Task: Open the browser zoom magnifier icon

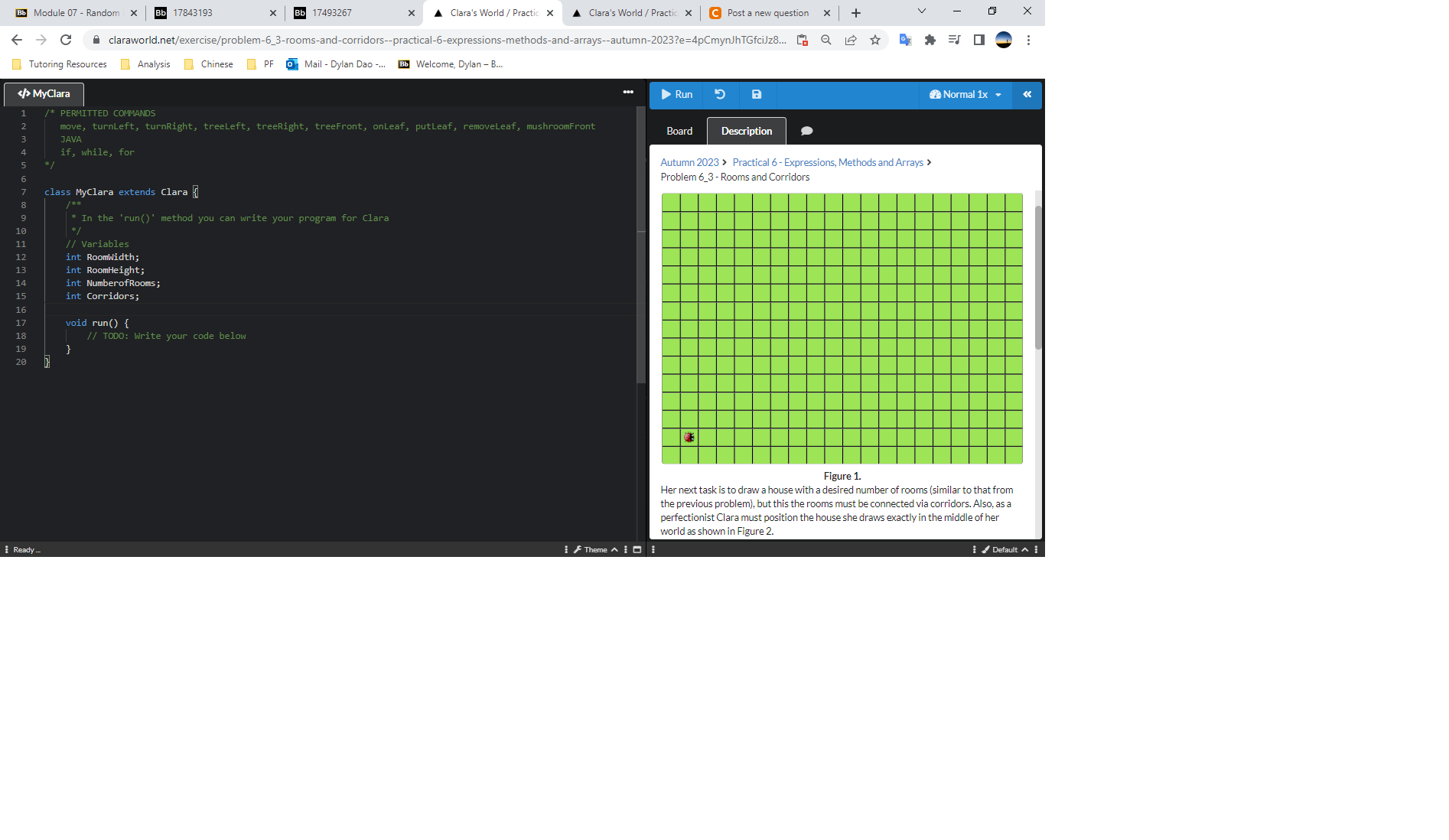Action: click(826, 40)
